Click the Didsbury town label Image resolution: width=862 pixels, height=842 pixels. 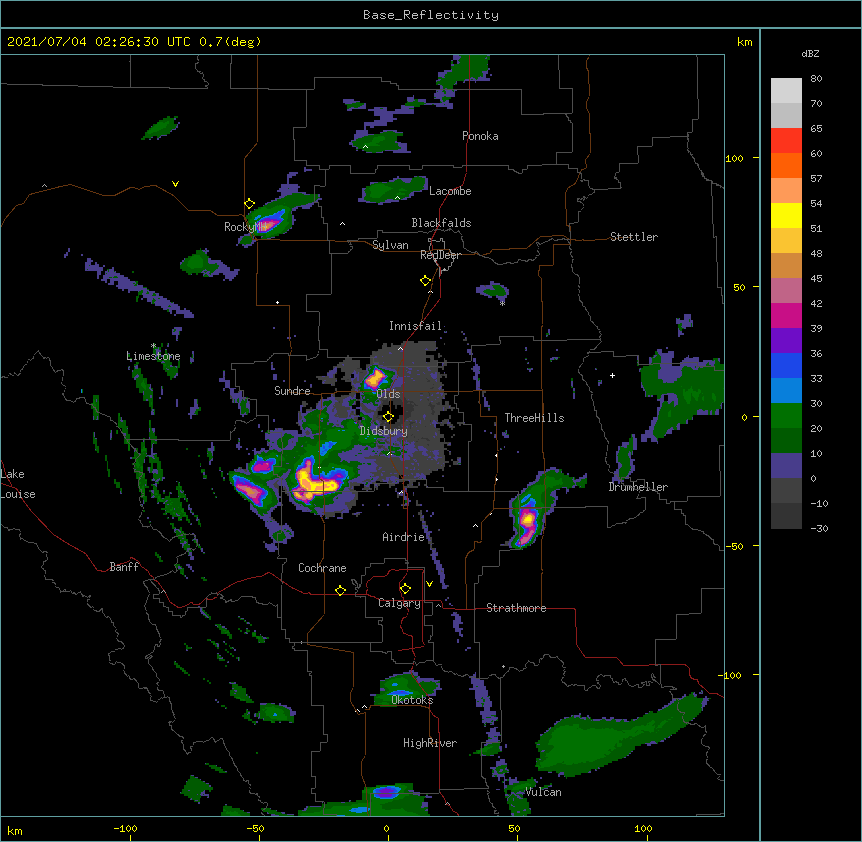(x=384, y=431)
